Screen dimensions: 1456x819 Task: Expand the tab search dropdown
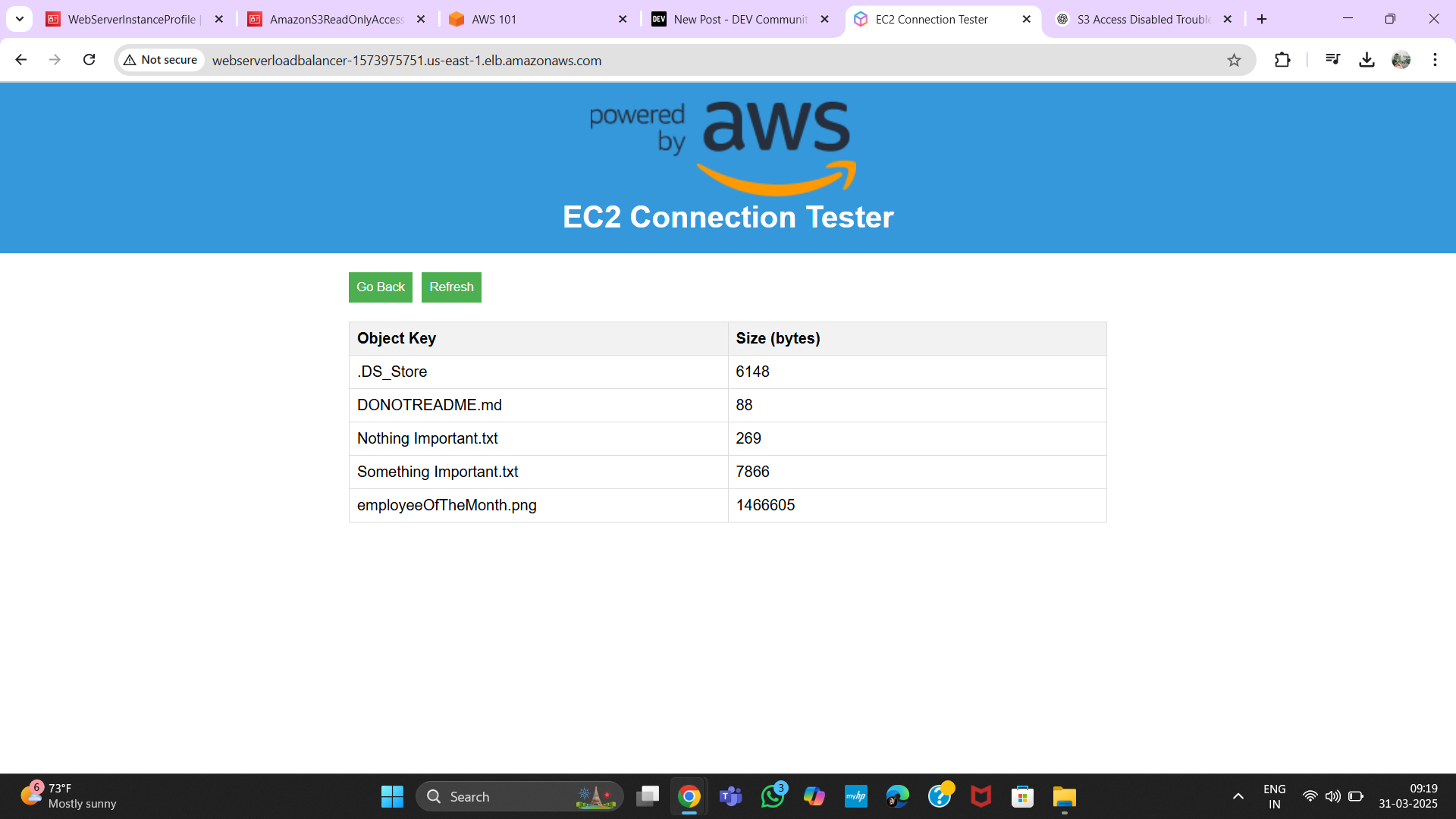pyautogui.click(x=20, y=19)
